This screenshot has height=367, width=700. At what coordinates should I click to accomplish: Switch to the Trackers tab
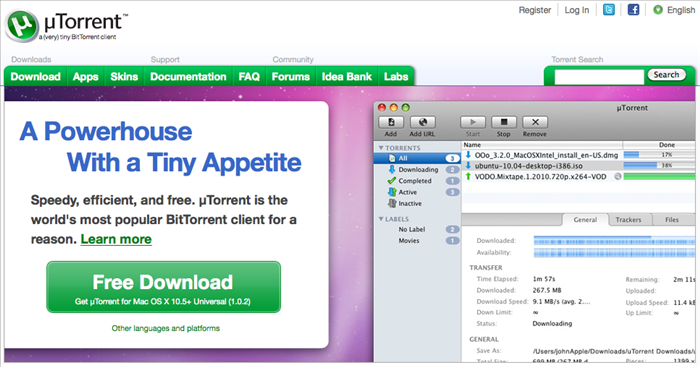pos(629,220)
